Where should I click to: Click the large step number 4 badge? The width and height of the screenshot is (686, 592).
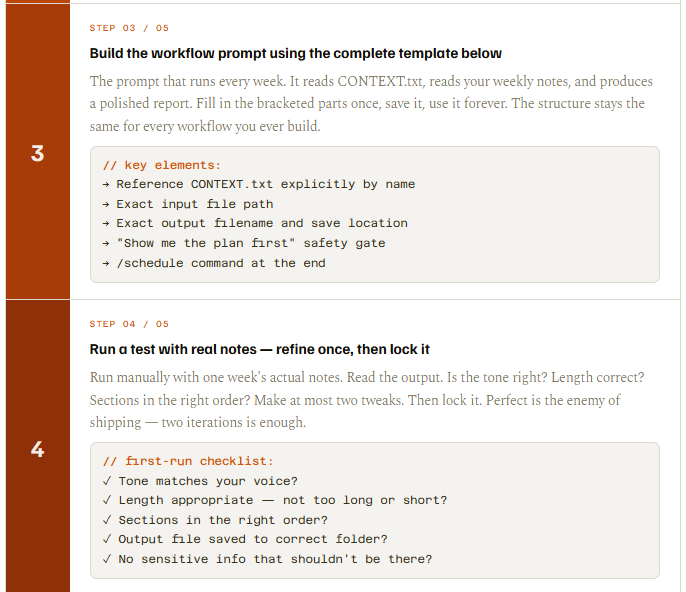click(x=38, y=449)
